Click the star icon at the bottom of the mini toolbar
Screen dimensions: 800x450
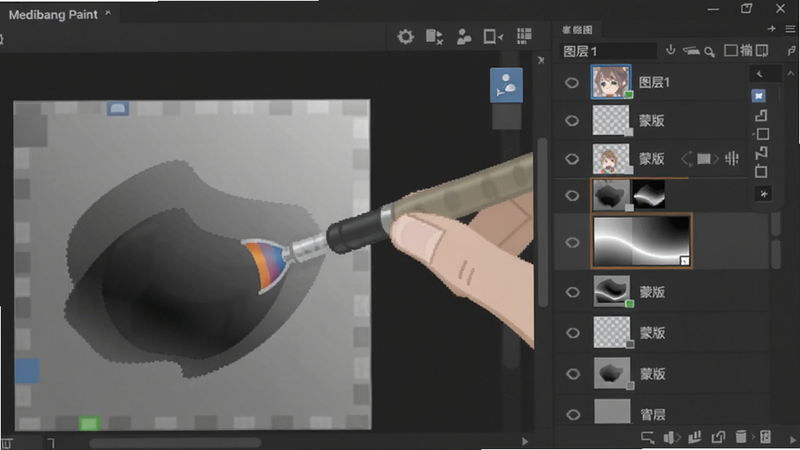pos(763,194)
